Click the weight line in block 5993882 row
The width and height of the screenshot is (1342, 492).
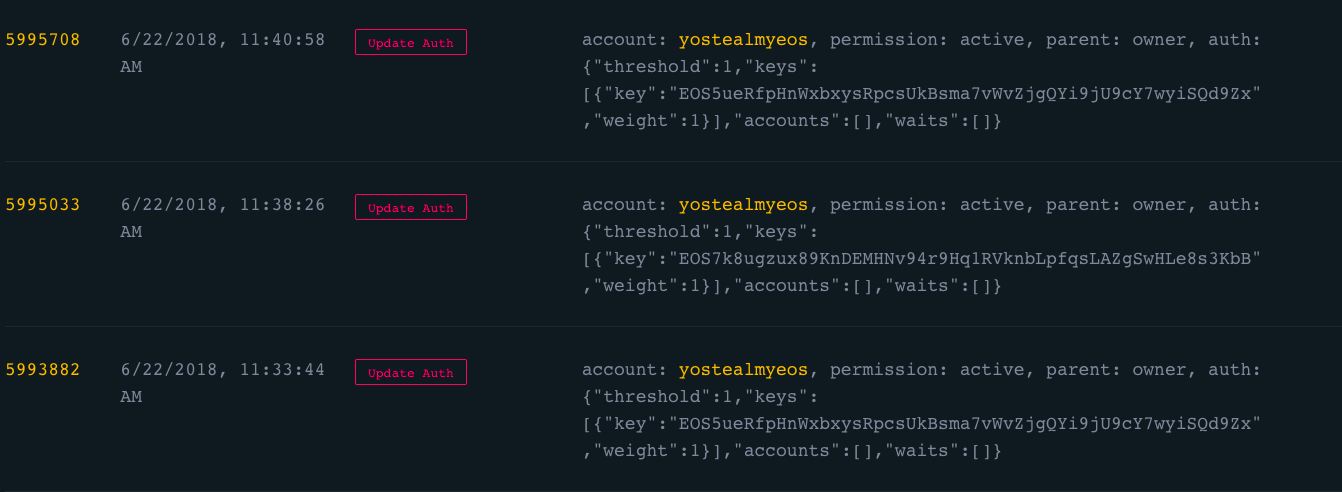pyautogui.click(x=792, y=451)
